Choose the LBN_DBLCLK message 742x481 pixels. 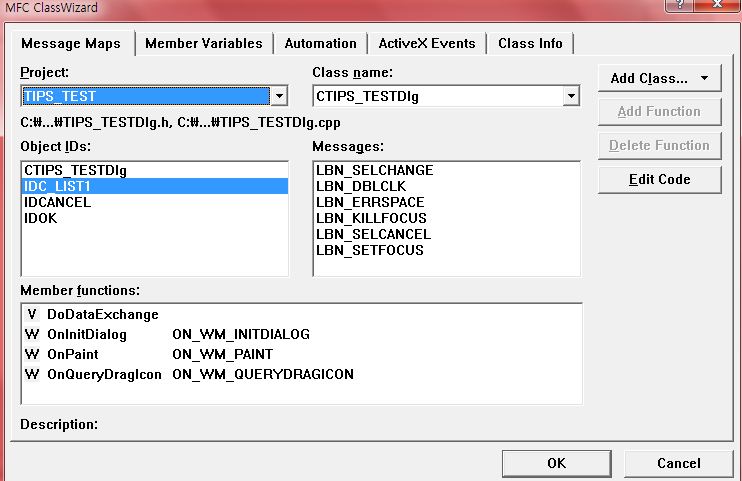[359, 186]
